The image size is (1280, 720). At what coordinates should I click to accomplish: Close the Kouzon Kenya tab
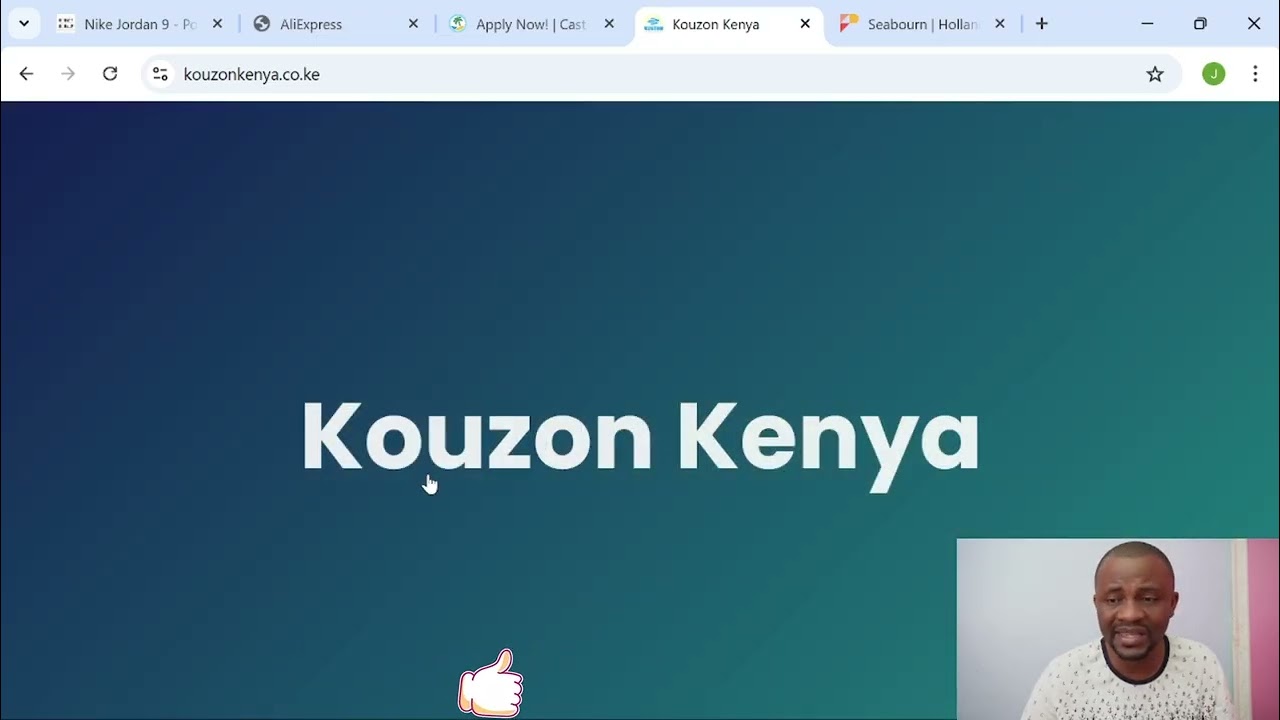pyautogui.click(x=805, y=24)
